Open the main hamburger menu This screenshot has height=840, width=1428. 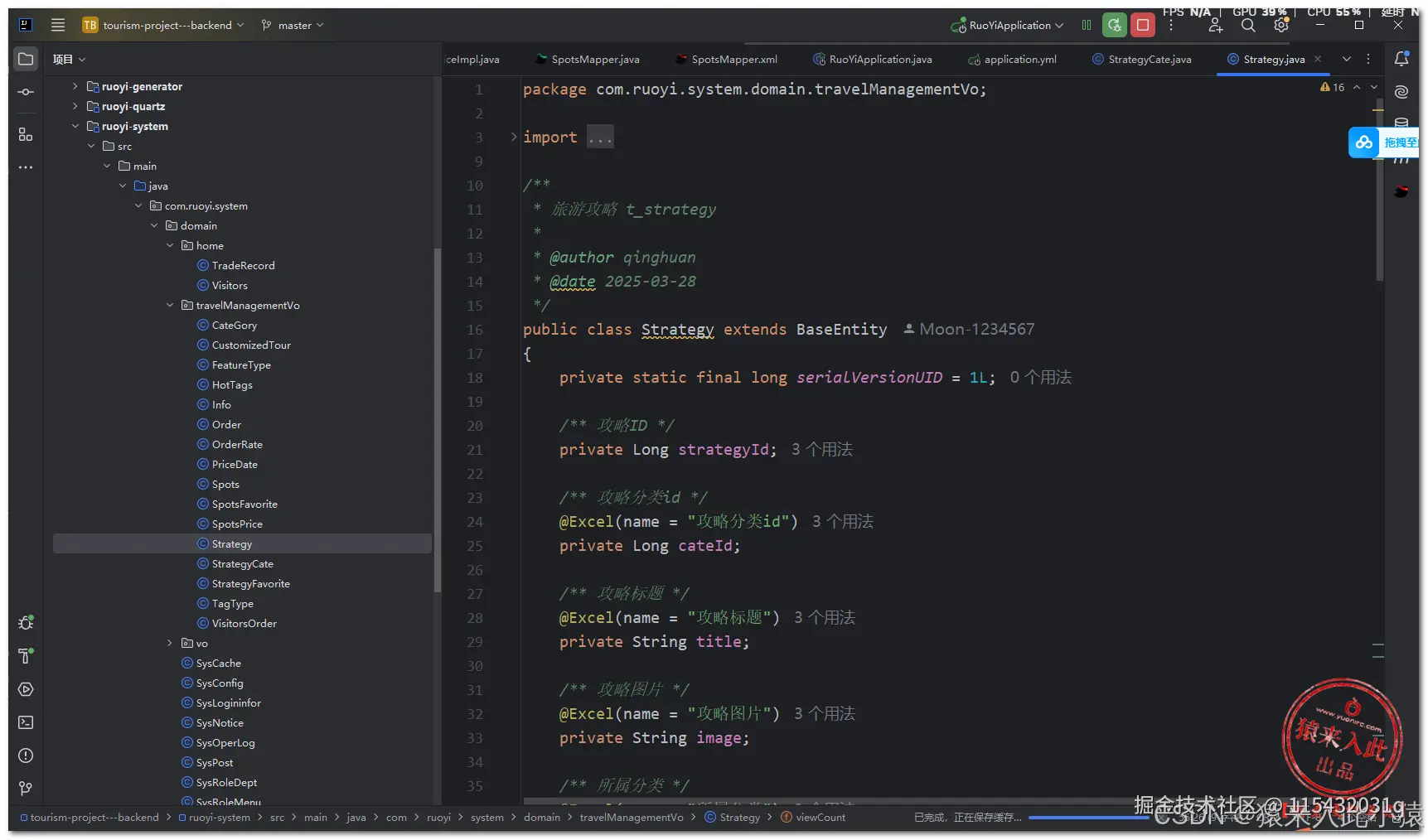pyautogui.click(x=58, y=25)
